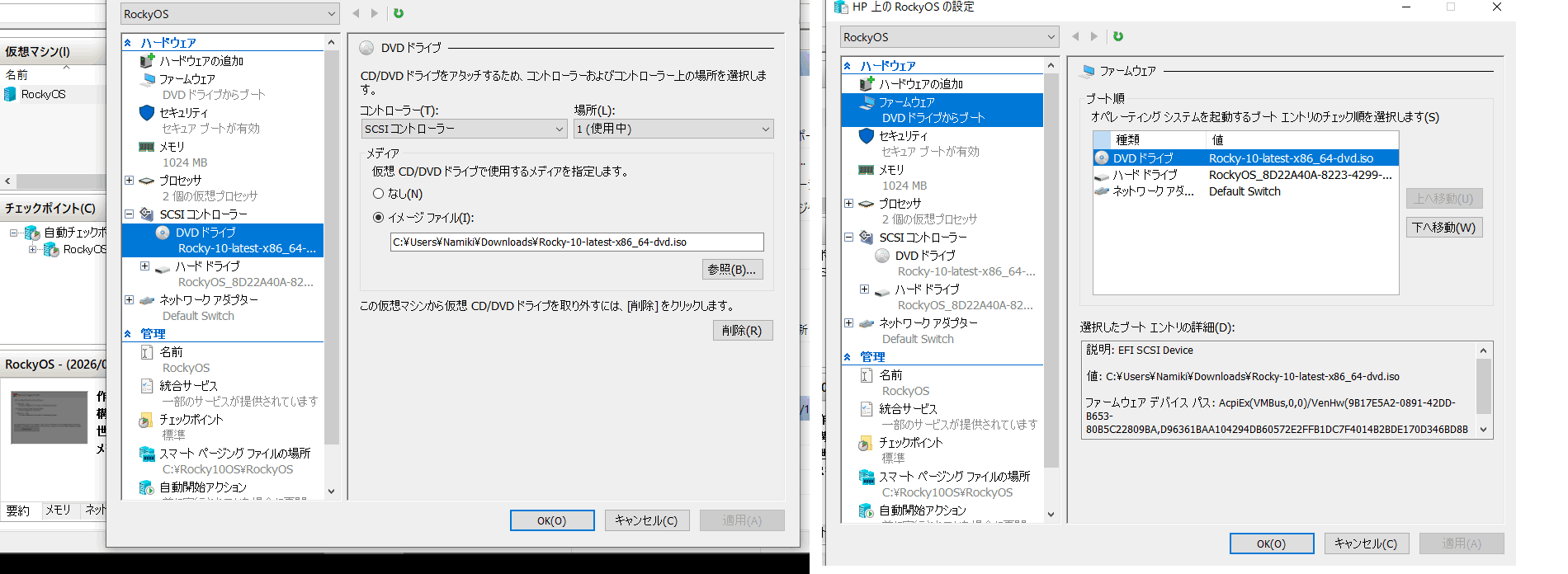Select DVD ドライブ boot entry row
Screen dimensions: 1568x574
pyautogui.click(x=1246, y=158)
